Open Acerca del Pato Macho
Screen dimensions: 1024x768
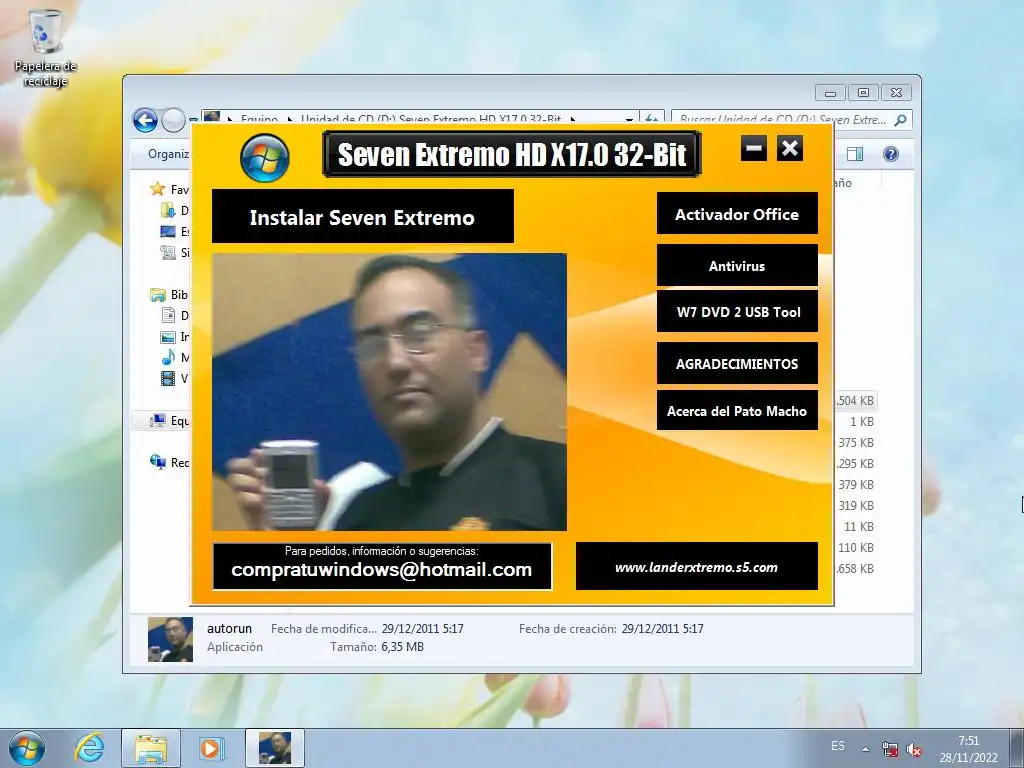[737, 411]
